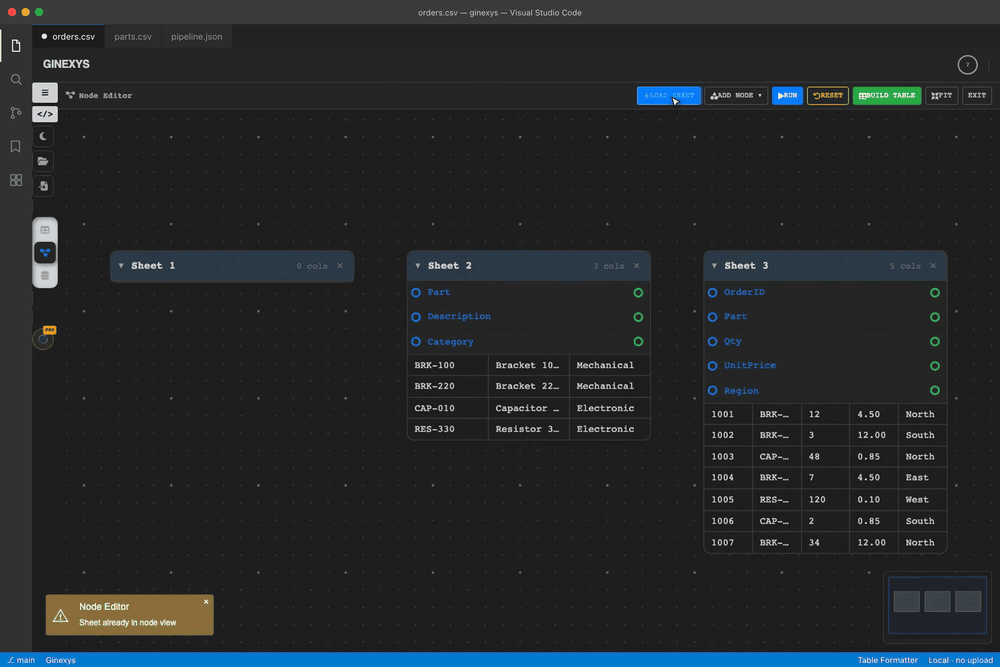The width and height of the screenshot is (1000, 667).
Task: Switch to table grid view in mode switcher
Action: [45, 230]
